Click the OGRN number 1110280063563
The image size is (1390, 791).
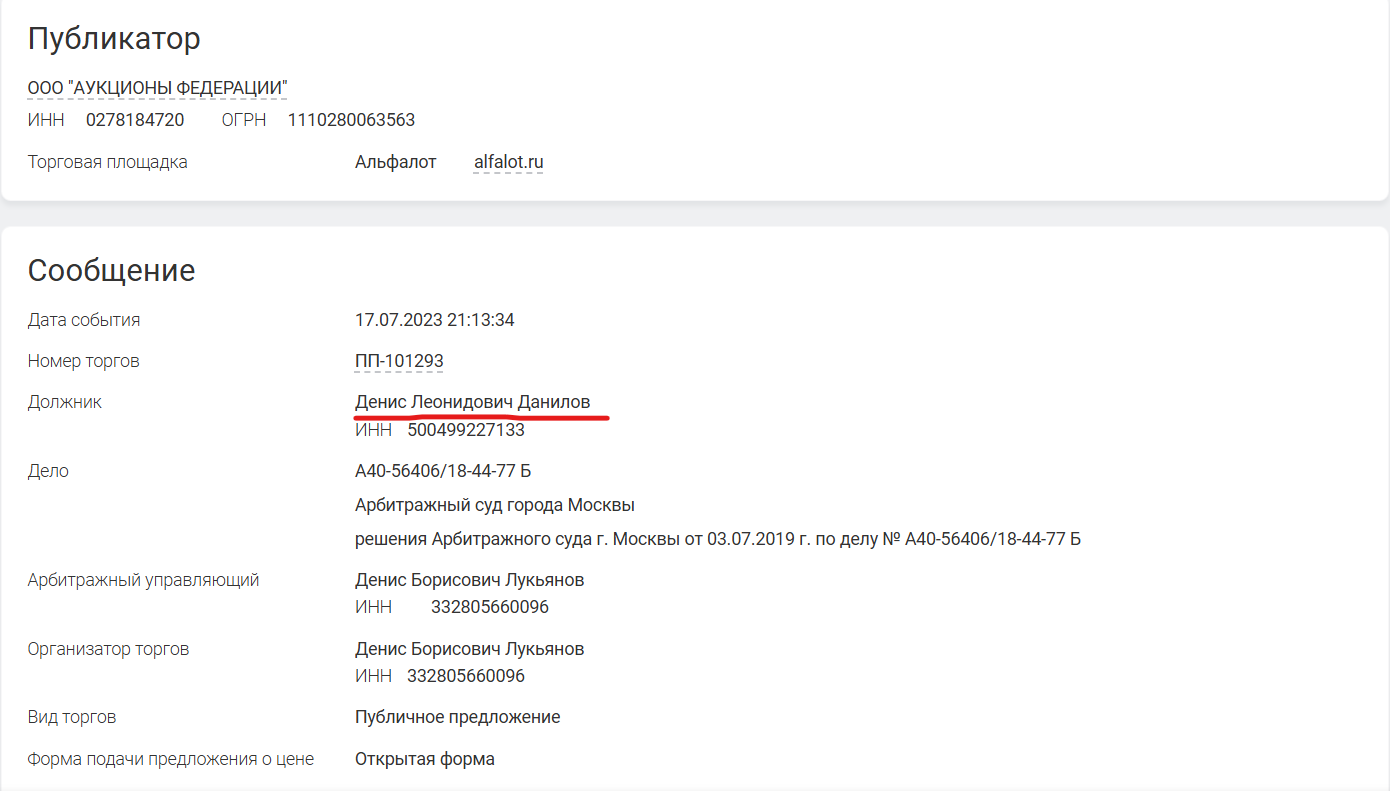click(351, 120)
